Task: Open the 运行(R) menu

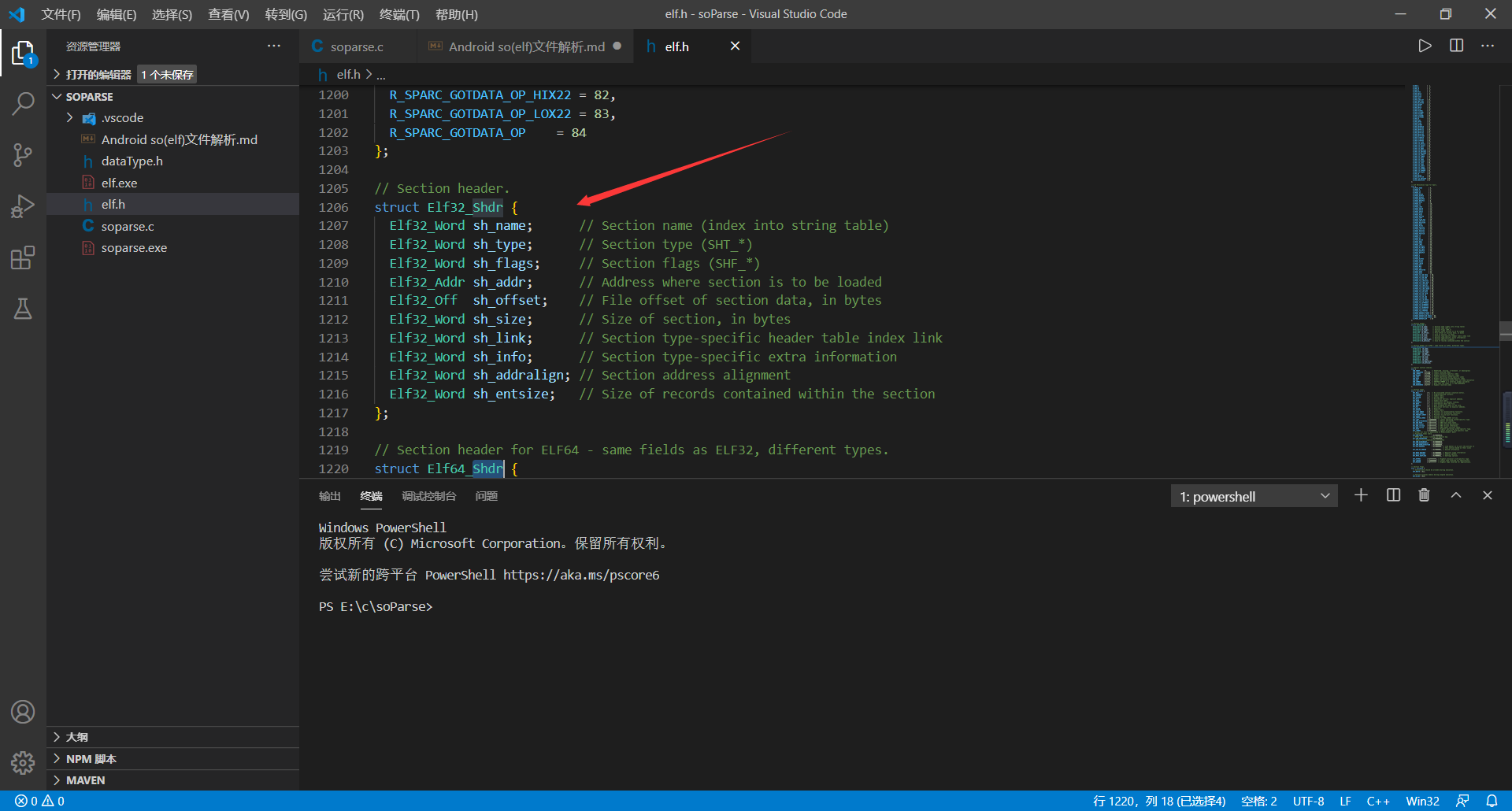Action: click(343, 14)
